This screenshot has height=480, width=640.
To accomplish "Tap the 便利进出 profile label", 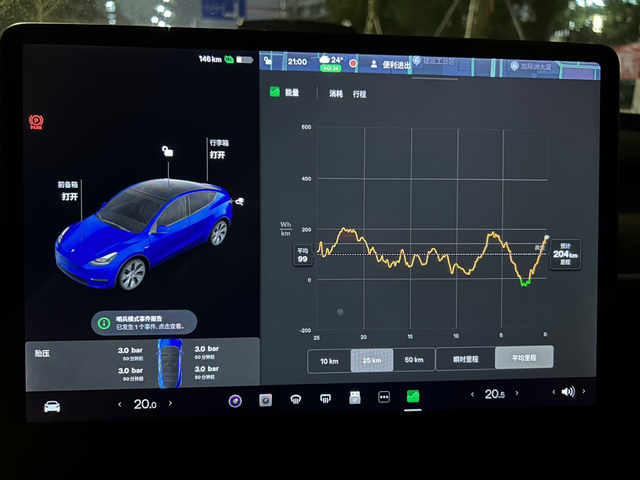I will click(396, 65).
